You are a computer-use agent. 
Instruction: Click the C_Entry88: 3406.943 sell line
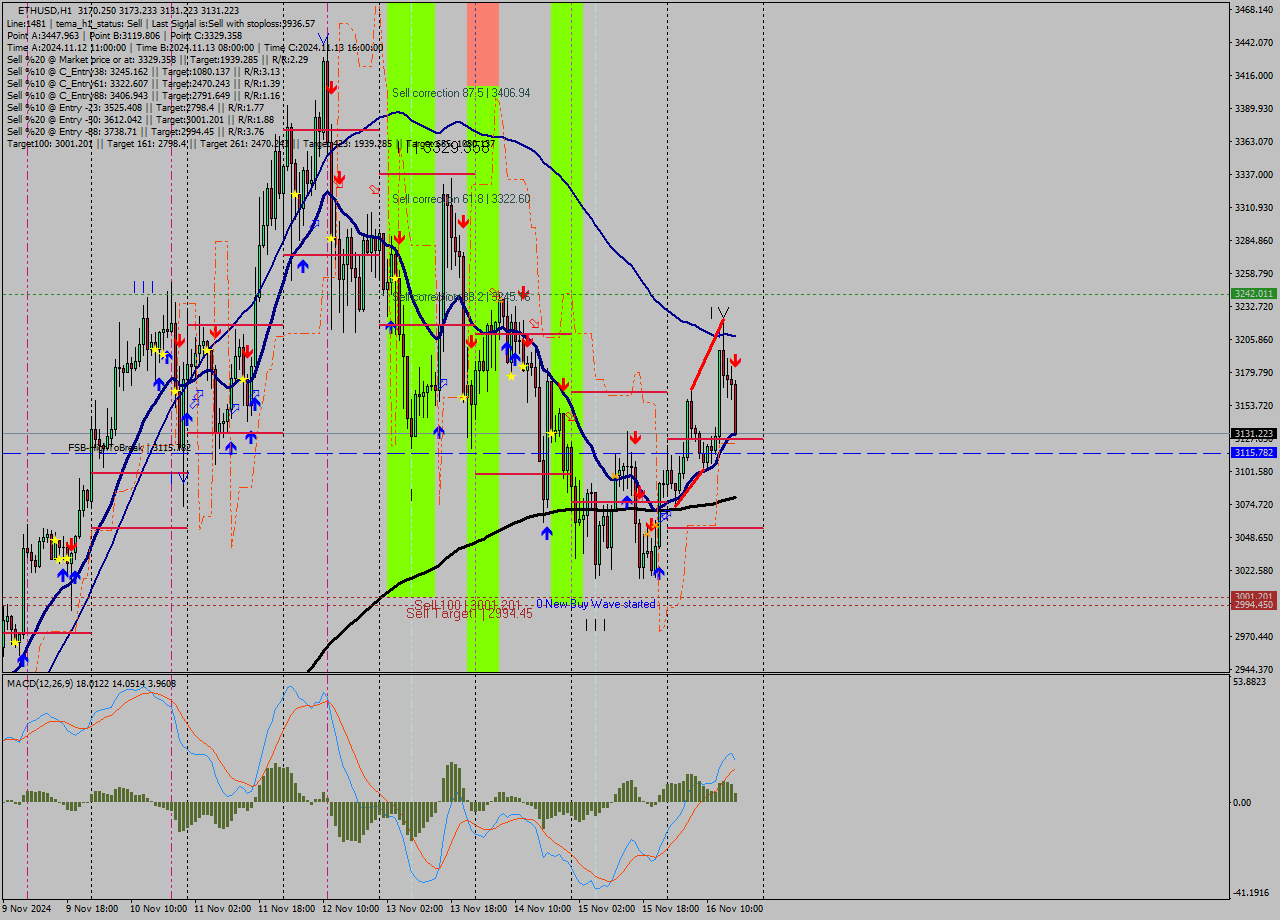click(142, 95)
